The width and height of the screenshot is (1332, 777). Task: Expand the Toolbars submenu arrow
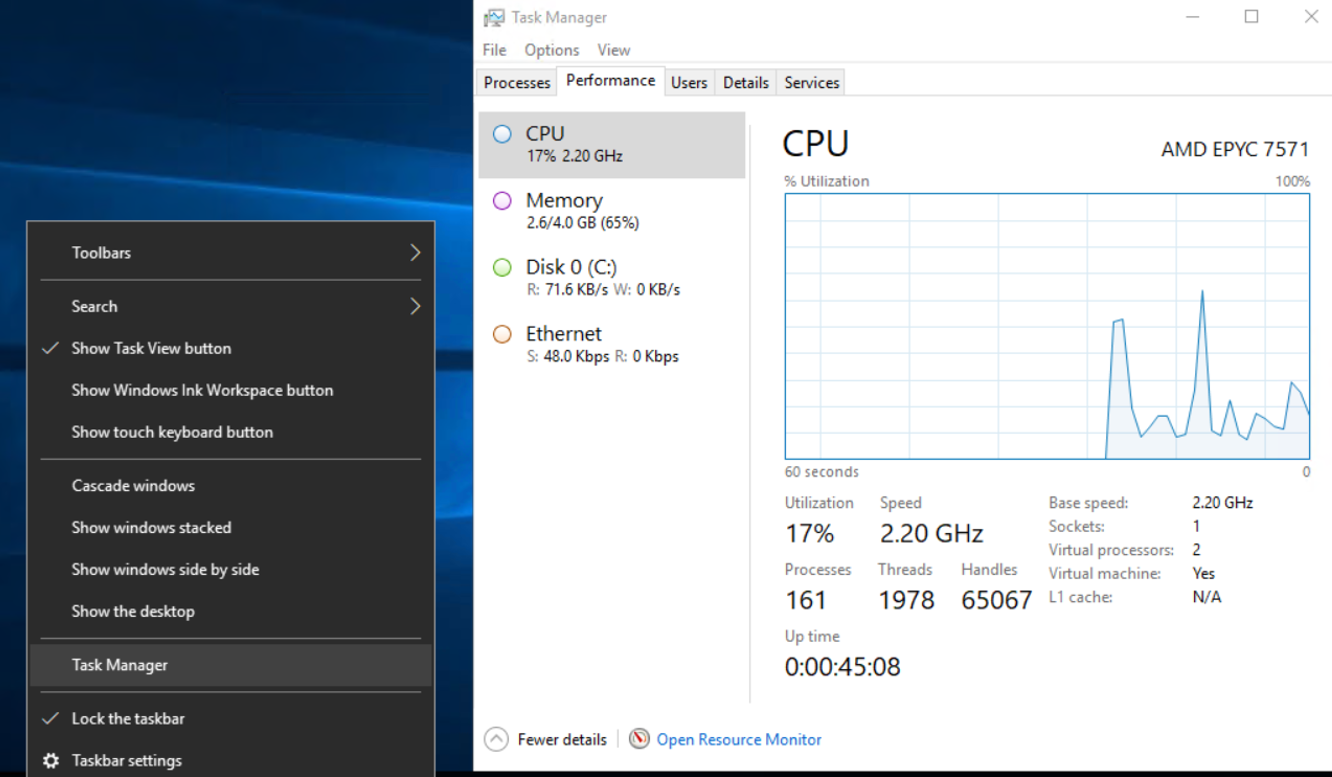(415, 253)
